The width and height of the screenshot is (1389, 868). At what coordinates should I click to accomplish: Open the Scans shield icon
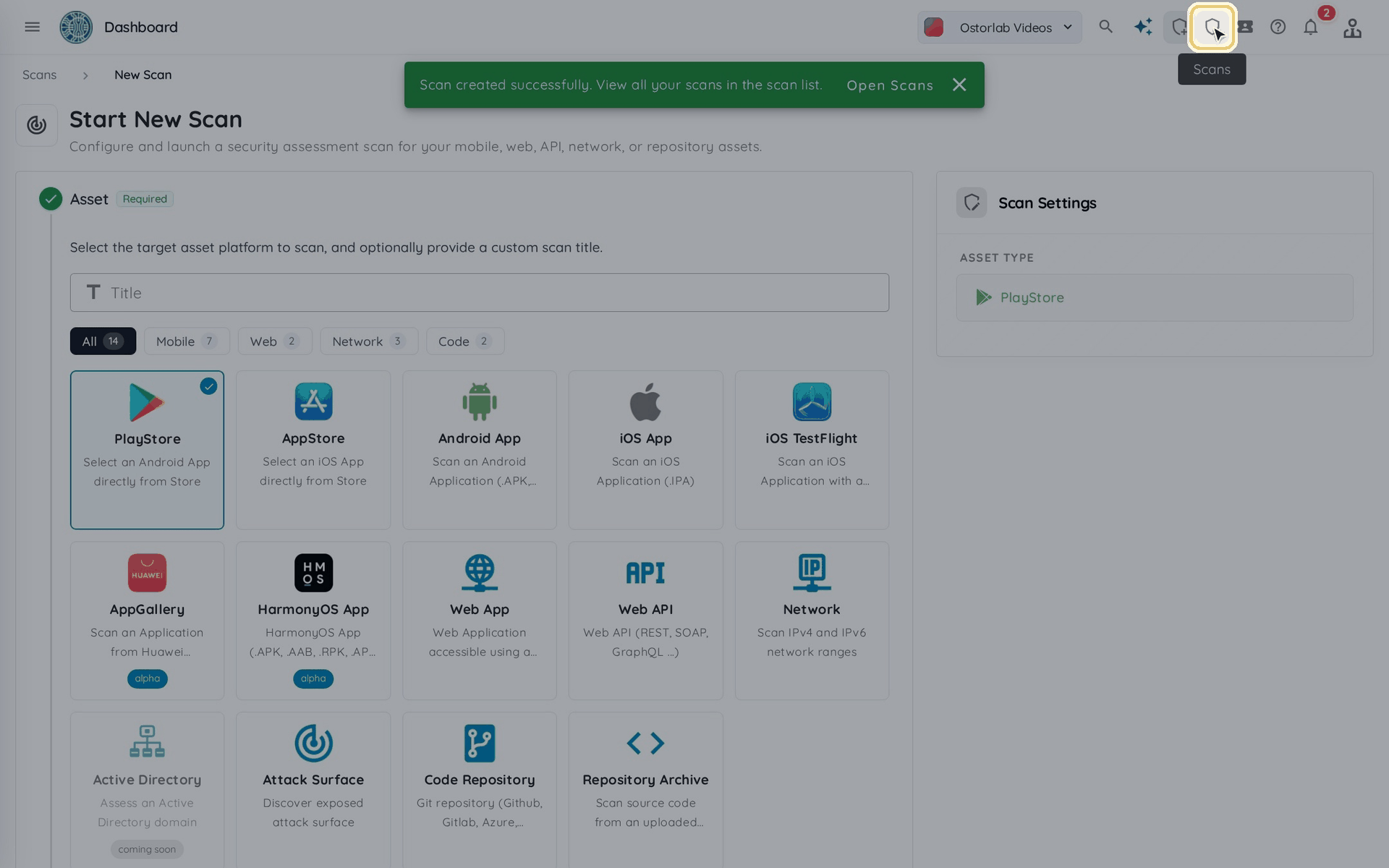click(1212, 27)
